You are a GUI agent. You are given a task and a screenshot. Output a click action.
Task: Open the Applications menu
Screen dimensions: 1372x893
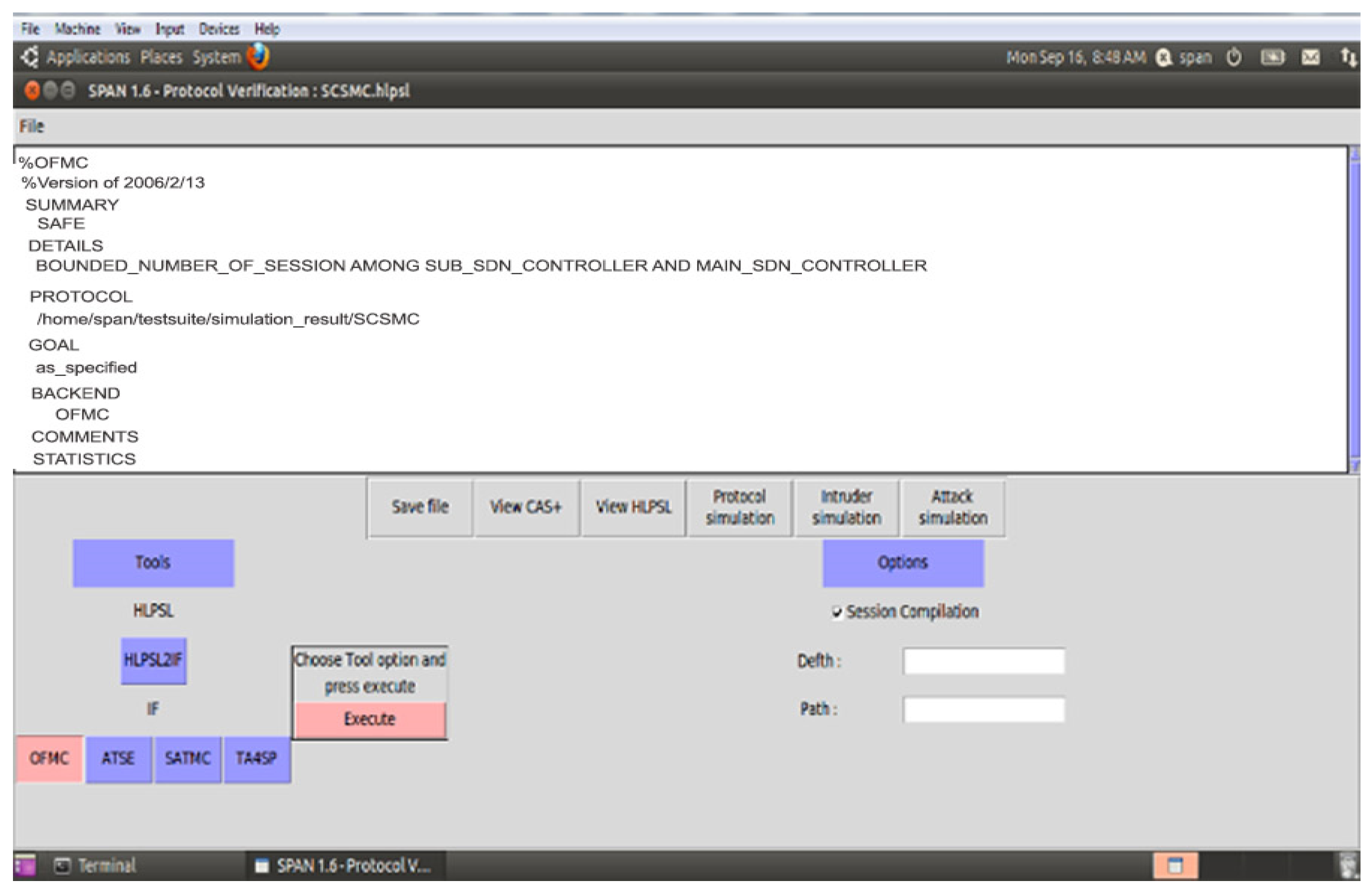pyautogui.click(x=88, y=57)
